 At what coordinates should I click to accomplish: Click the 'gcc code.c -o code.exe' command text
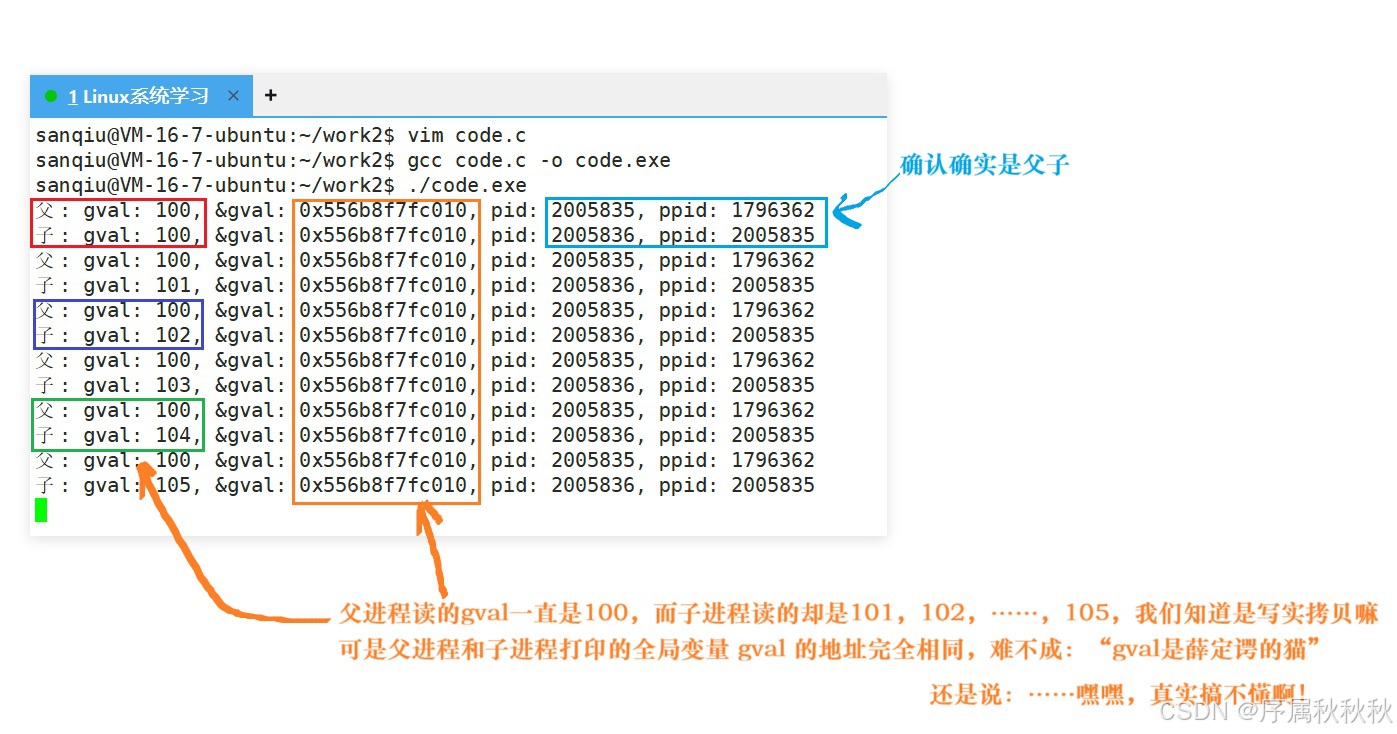pyautogui.click(x=539, y=160)
